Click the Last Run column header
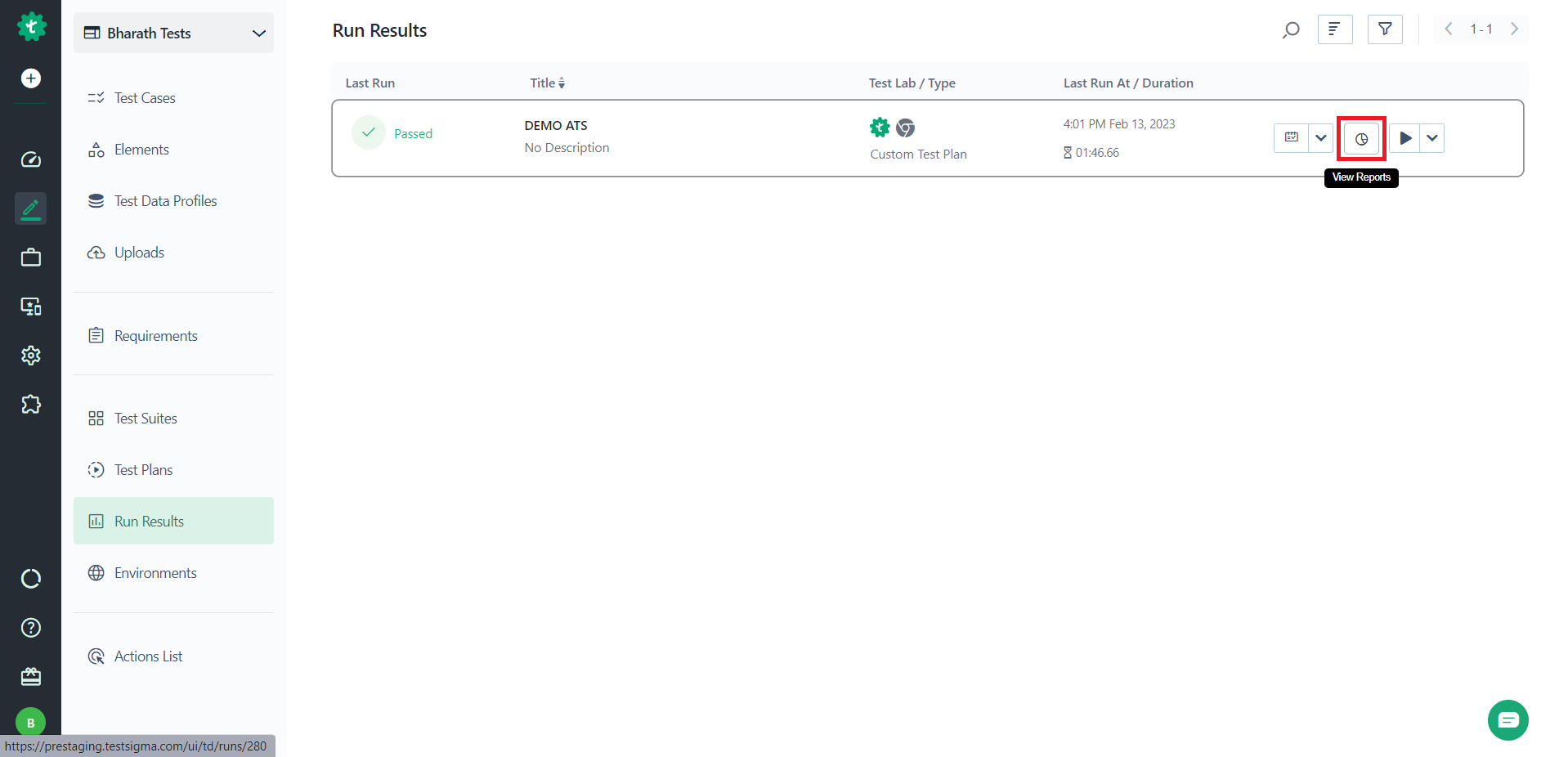 coord(370,83)
